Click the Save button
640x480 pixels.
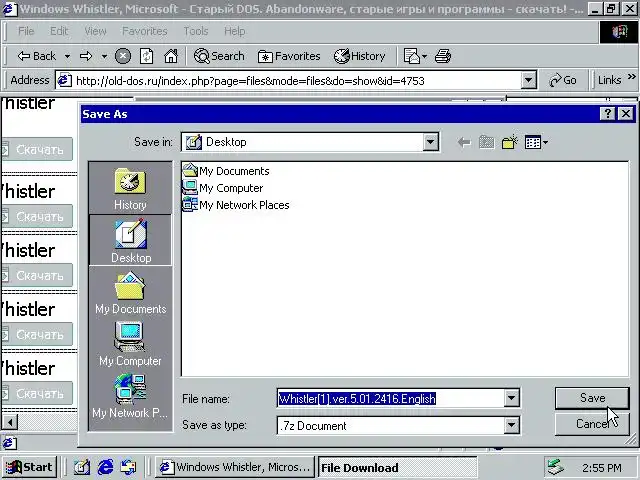(592, 398)
